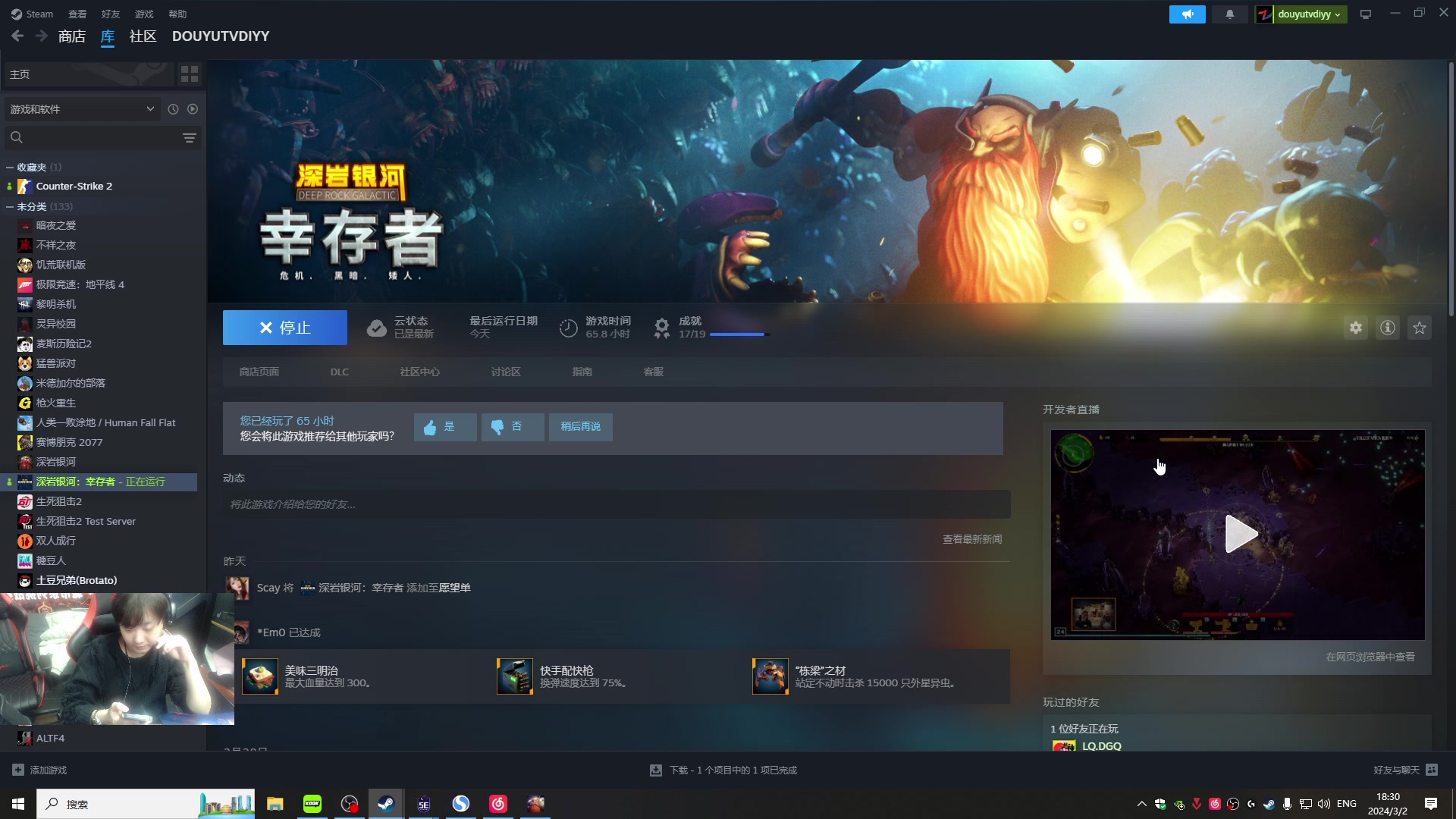Open the 好友 menu

(111, 14)
